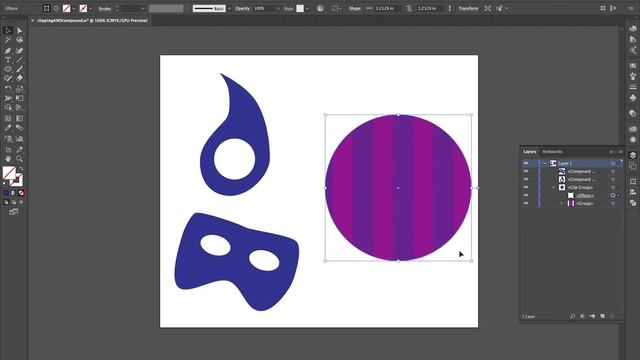Screen dimensions: 640x360
Task: Switch to the Artboards tab
Action: (x=552, y=151)
